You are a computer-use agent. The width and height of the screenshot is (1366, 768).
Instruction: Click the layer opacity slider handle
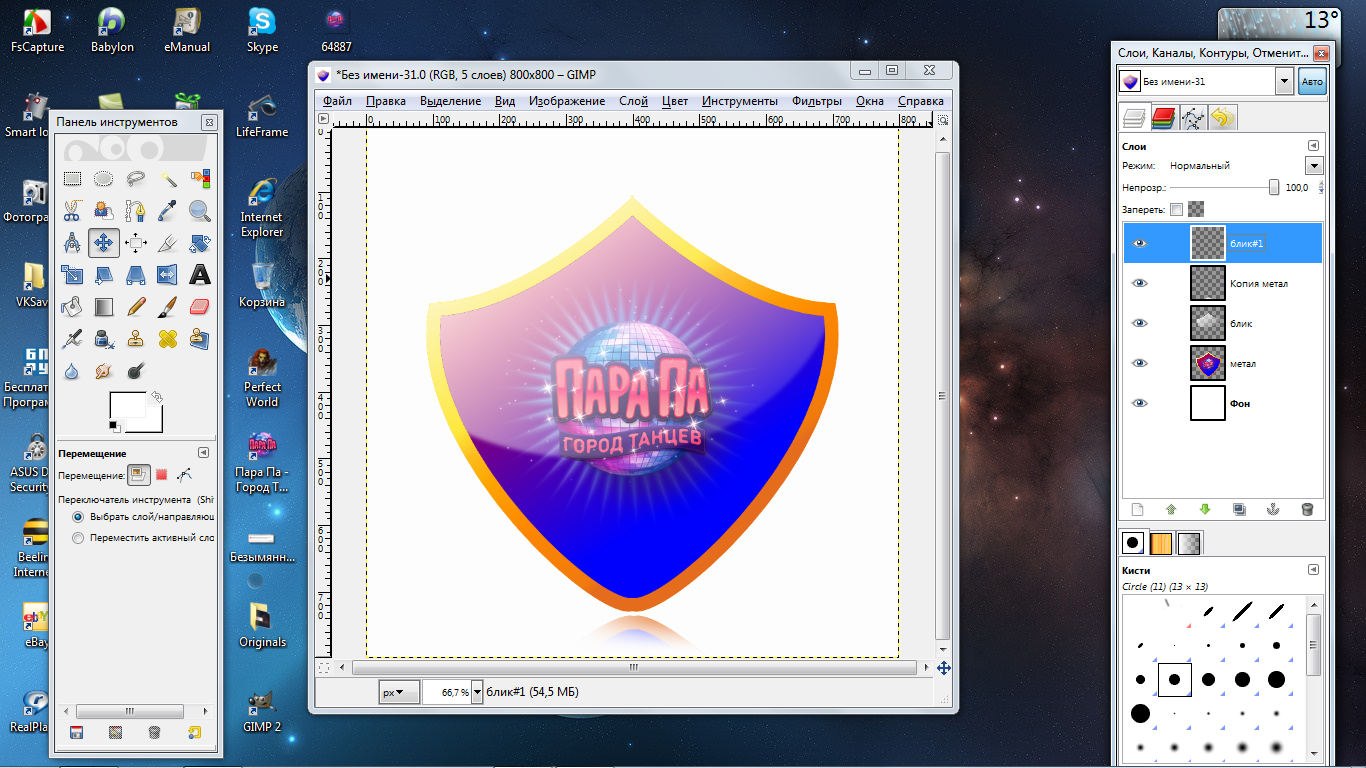pyautogui.click(x=1274, y=187)
